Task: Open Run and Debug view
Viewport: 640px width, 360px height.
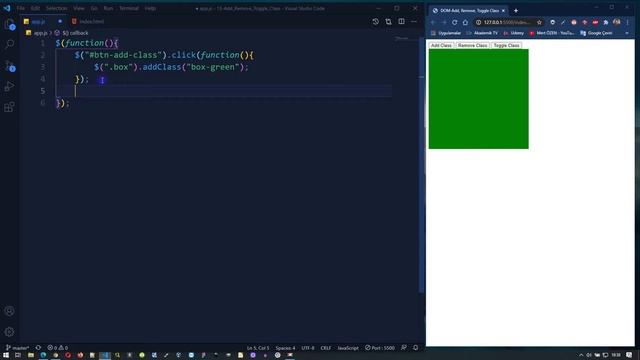Action: [9, 86]
